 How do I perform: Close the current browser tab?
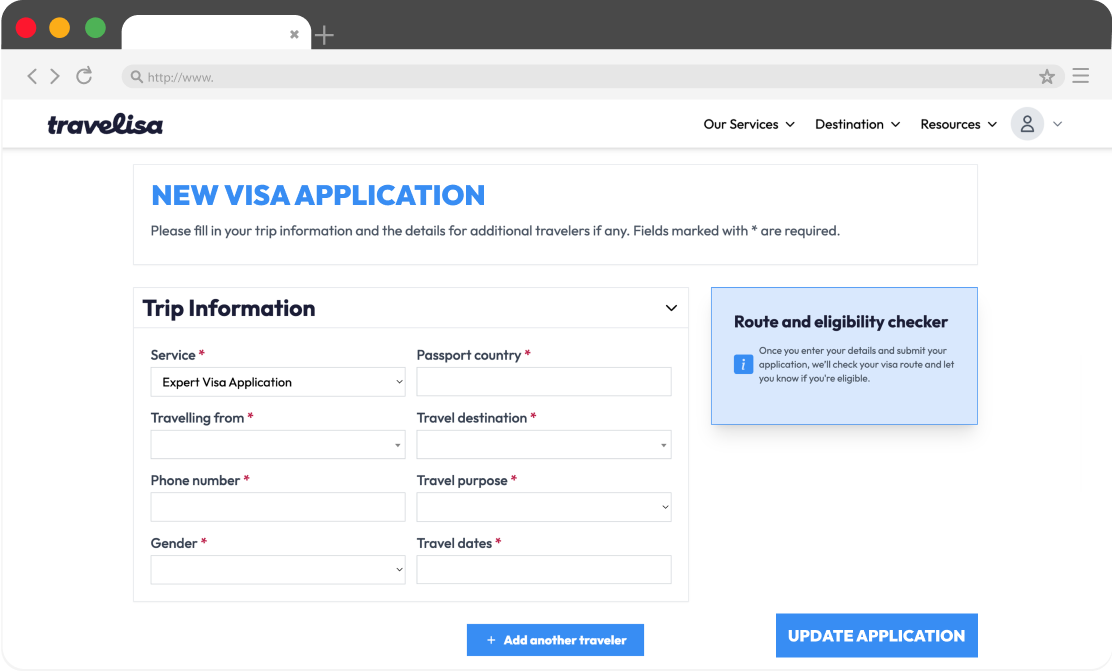pos(294,34)
